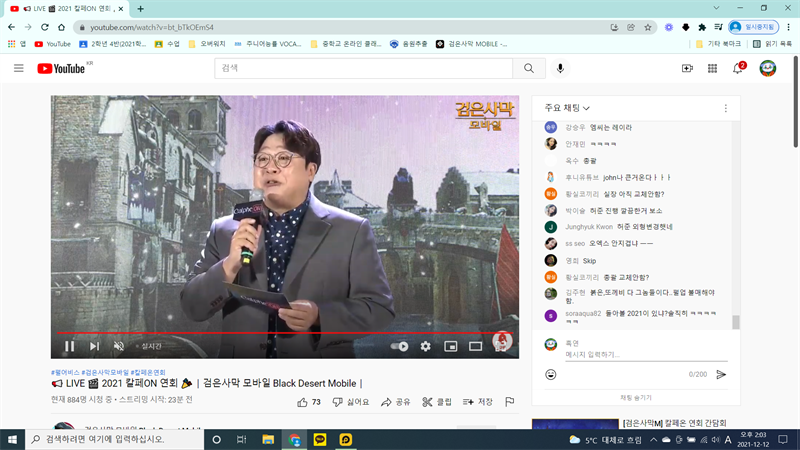Click the red live progress bar
Viewport: 800px width, 450px height.
tap(285, 333)
